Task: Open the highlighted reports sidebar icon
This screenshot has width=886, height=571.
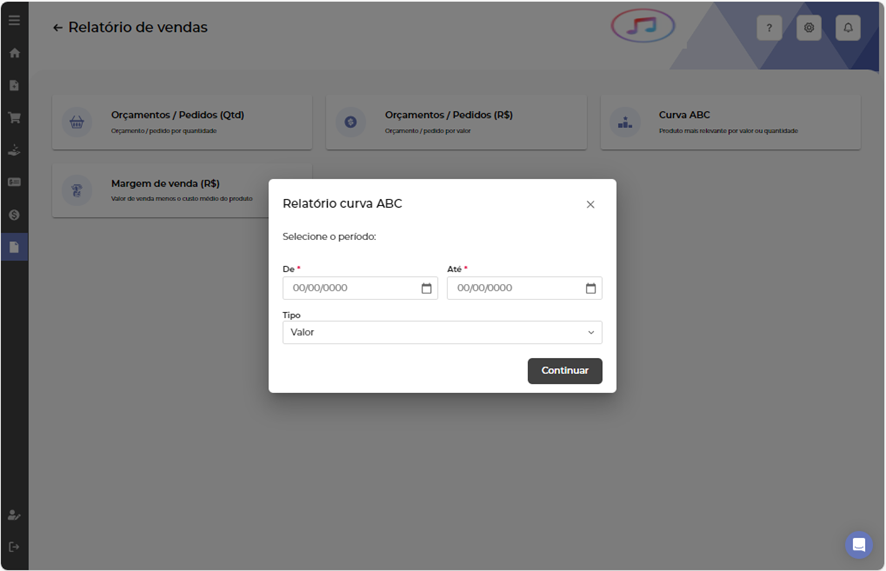Action: click(x=14, y=247)
